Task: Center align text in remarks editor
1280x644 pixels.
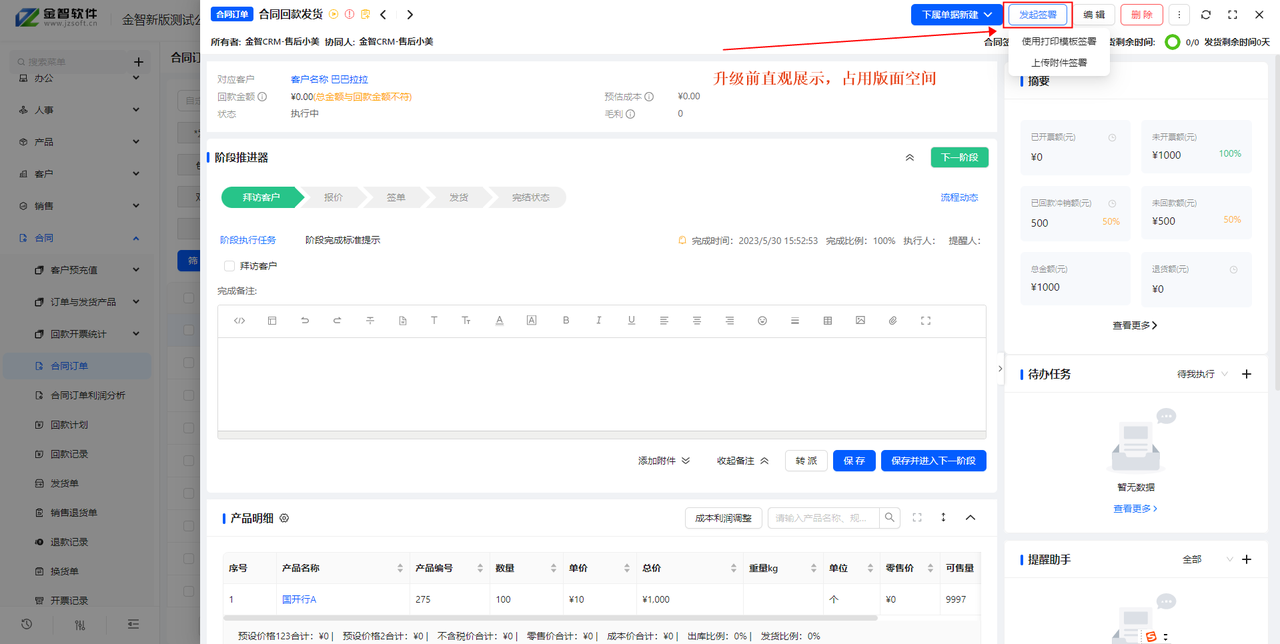Action: [697, 320]
